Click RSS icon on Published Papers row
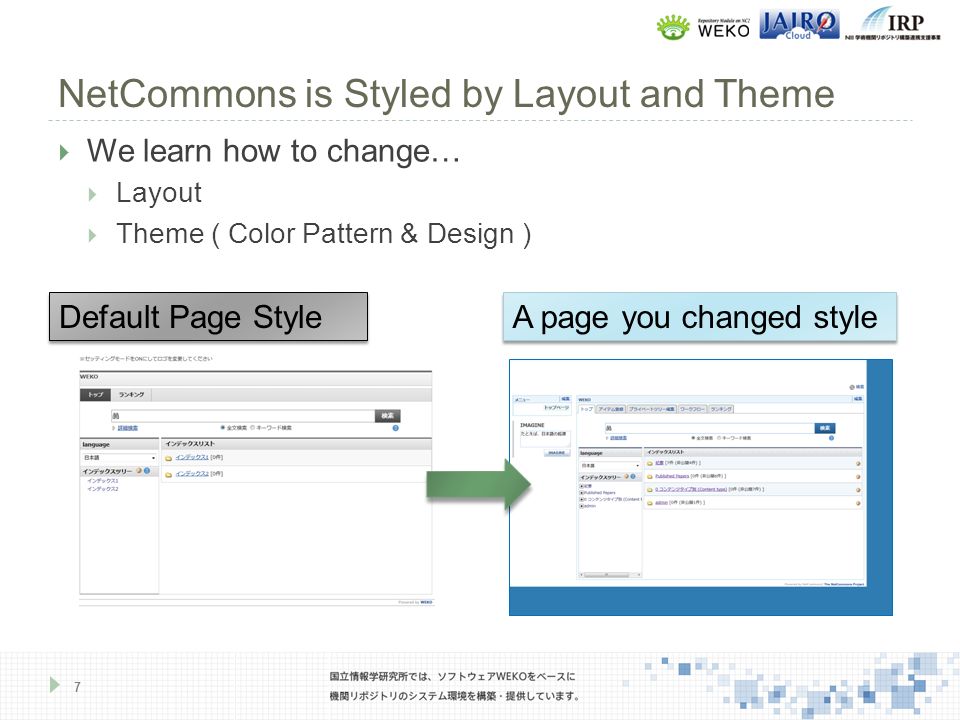This screenshot has height=720, width=960. pos(858,476)
